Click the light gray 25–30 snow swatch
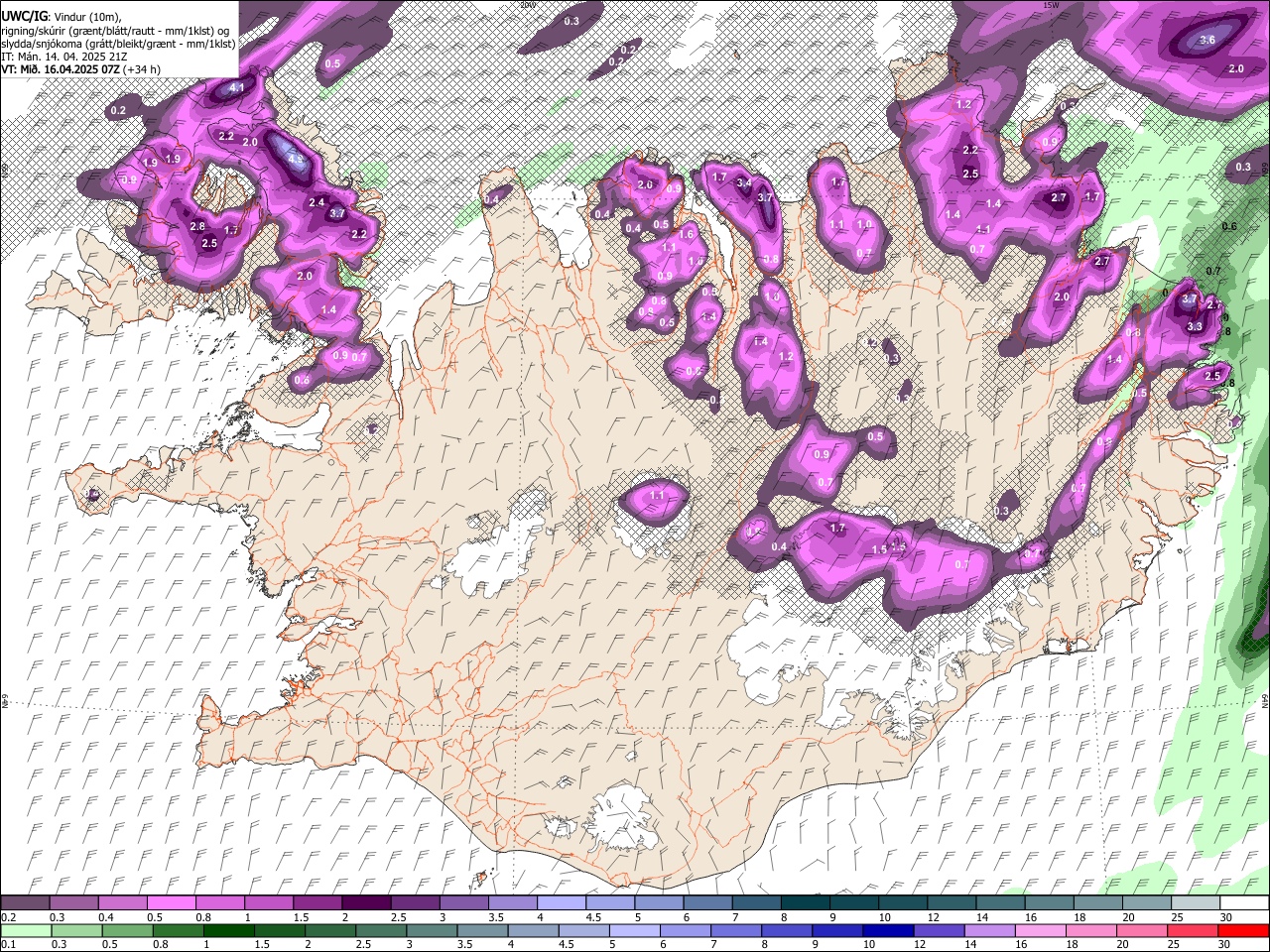Screen dimensions: 1270x952 click(1195, 903)
